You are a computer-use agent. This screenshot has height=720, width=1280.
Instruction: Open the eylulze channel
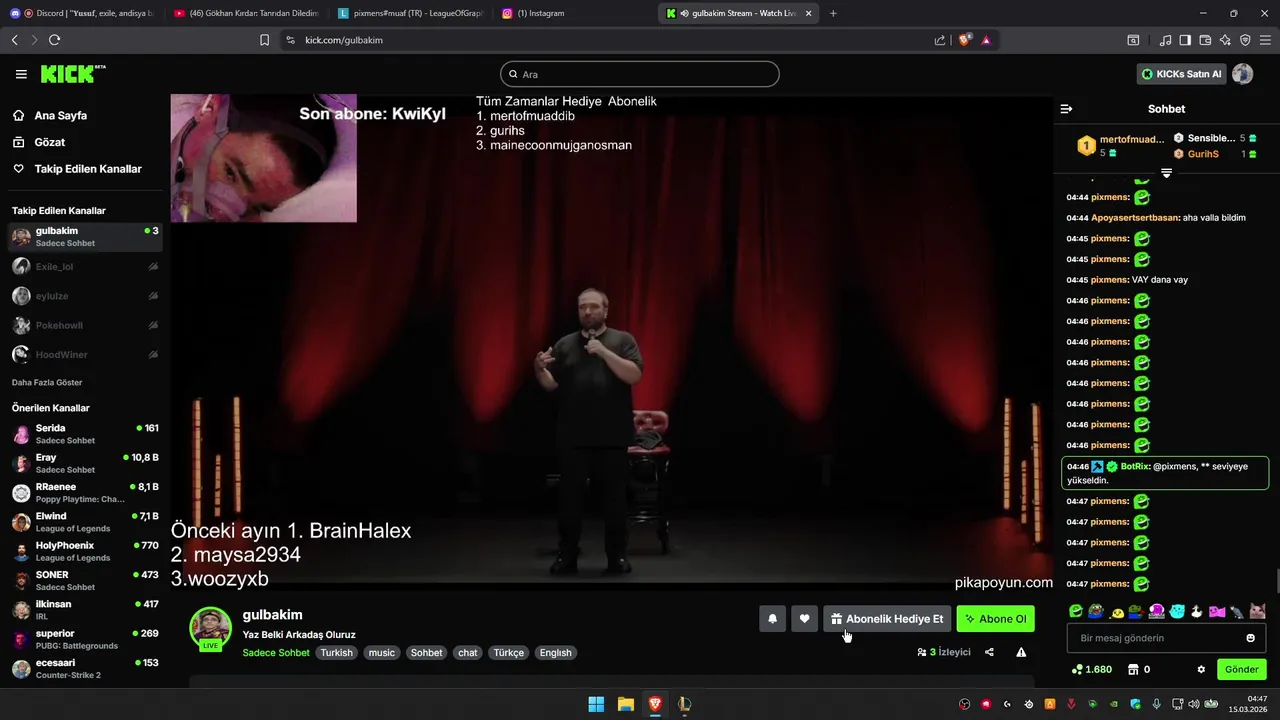pyautogui.click(x=85, y=296)
